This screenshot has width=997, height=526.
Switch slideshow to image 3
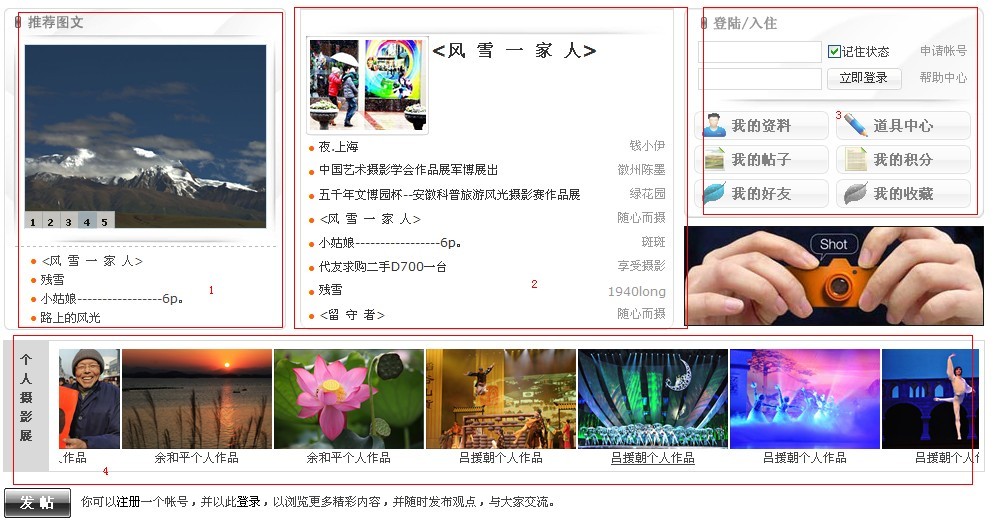[69, 221]
